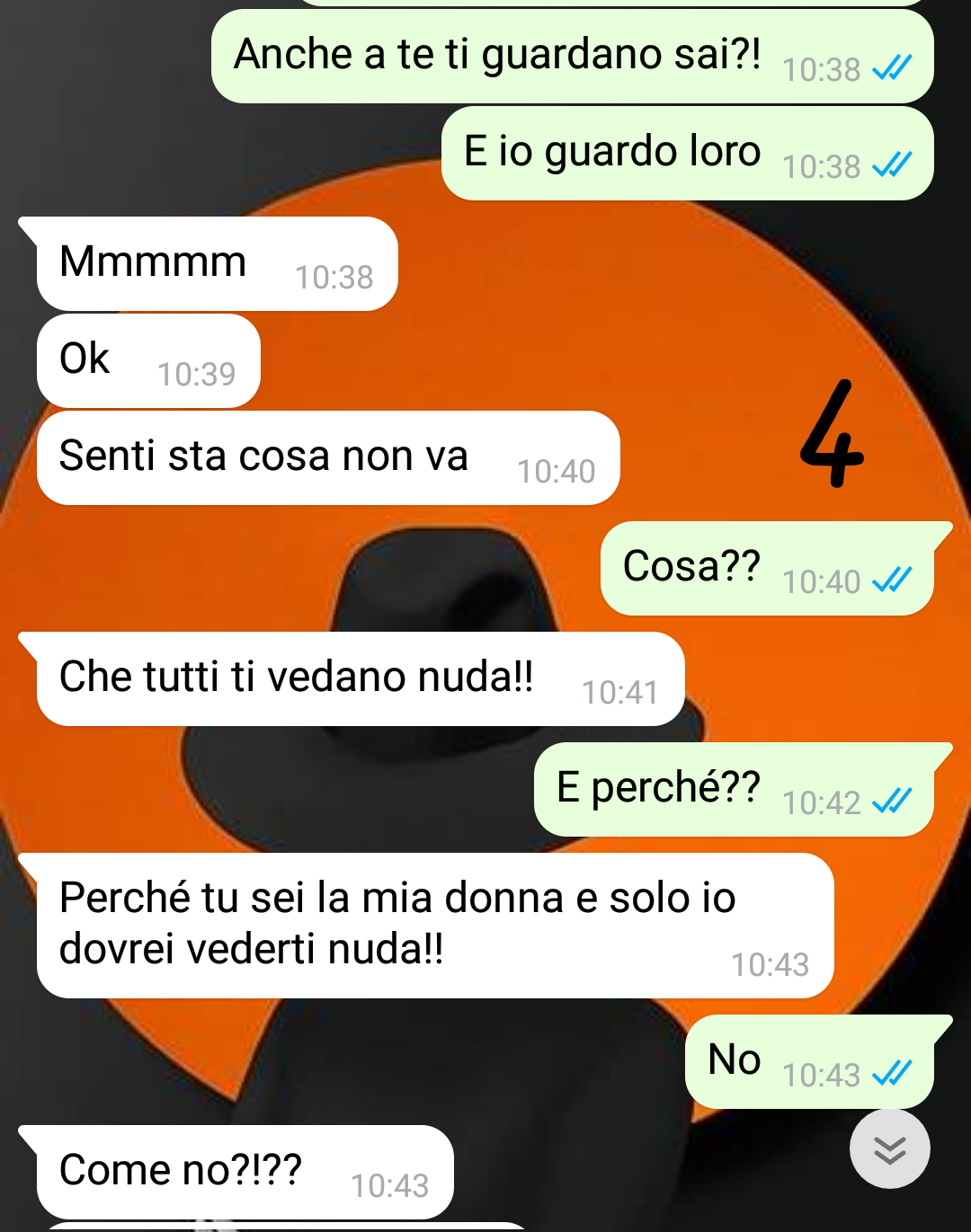Tap blue ticks beside 'E perché??'

892,801
